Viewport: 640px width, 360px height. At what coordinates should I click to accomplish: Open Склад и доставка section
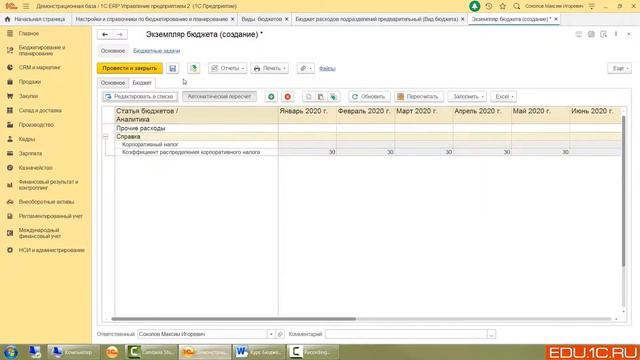click(40, 111)
